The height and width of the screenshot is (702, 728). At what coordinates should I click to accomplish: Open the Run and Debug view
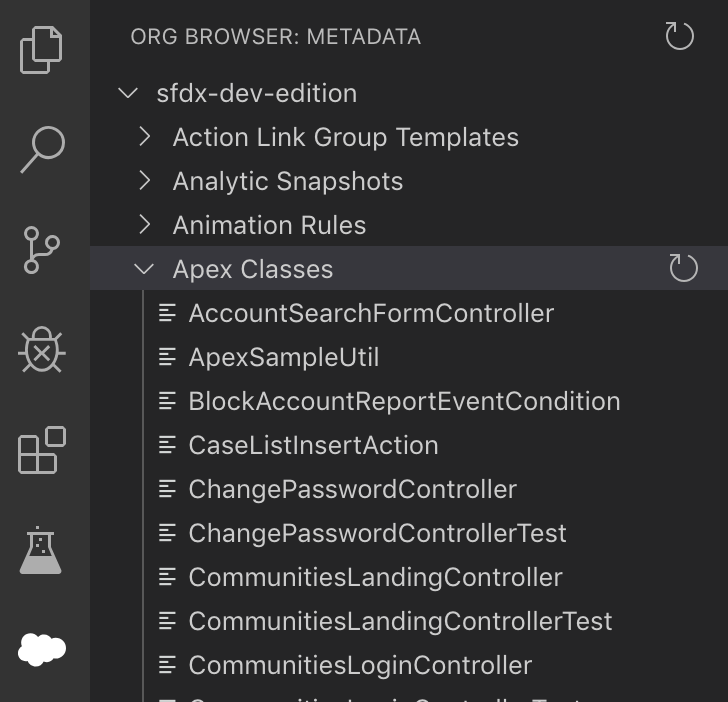[x=42, y=350]
